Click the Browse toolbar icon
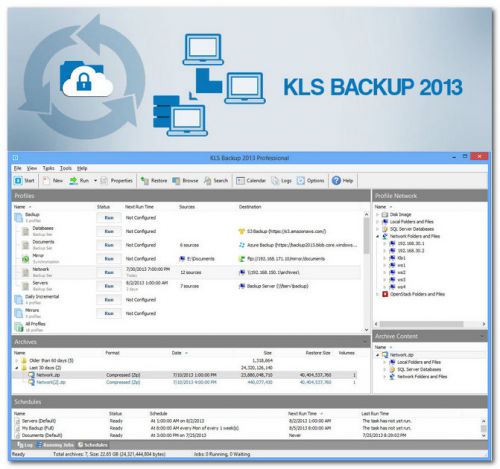This screenshot has height=469, width=500. pos(176,180)
